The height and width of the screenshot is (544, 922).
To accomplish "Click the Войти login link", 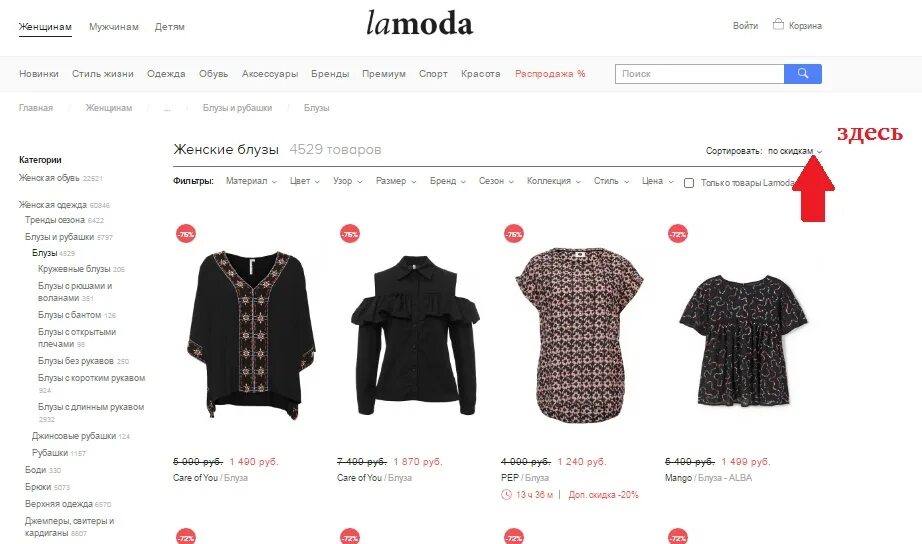I will 745,26.
